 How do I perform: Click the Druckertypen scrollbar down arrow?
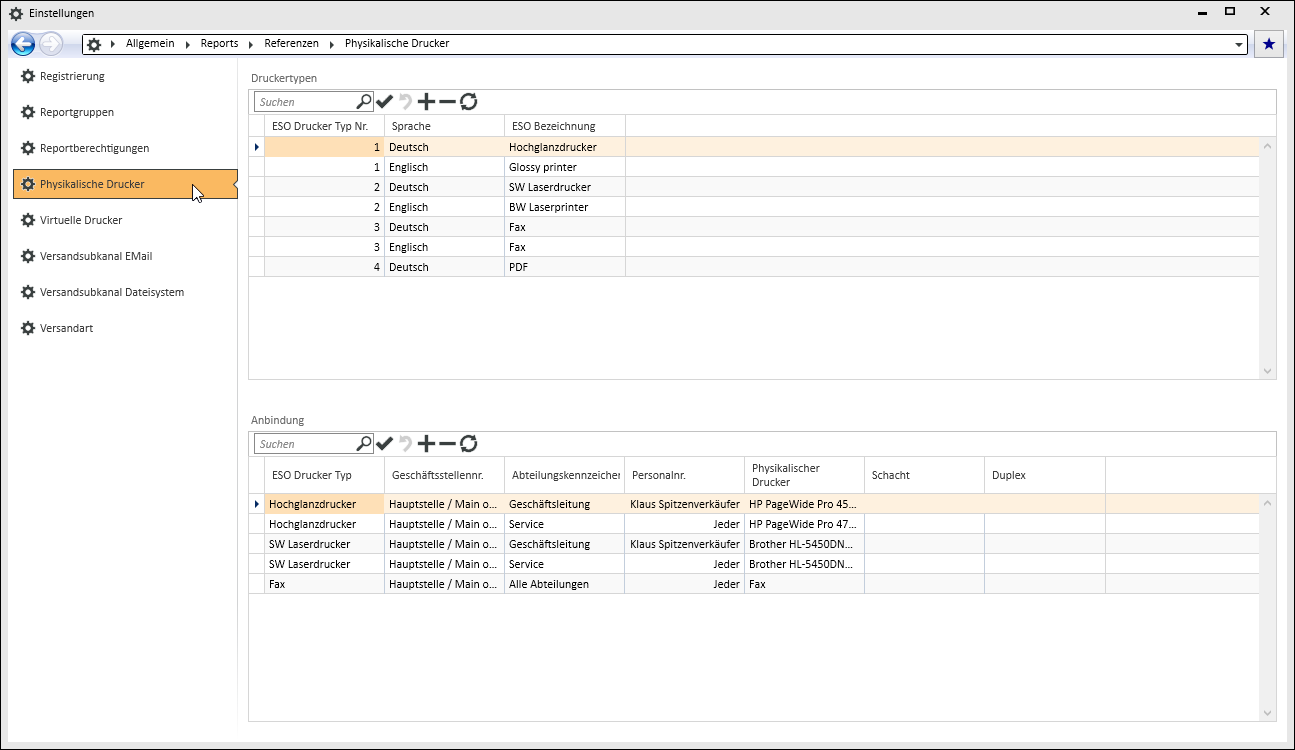point(1268,371)
